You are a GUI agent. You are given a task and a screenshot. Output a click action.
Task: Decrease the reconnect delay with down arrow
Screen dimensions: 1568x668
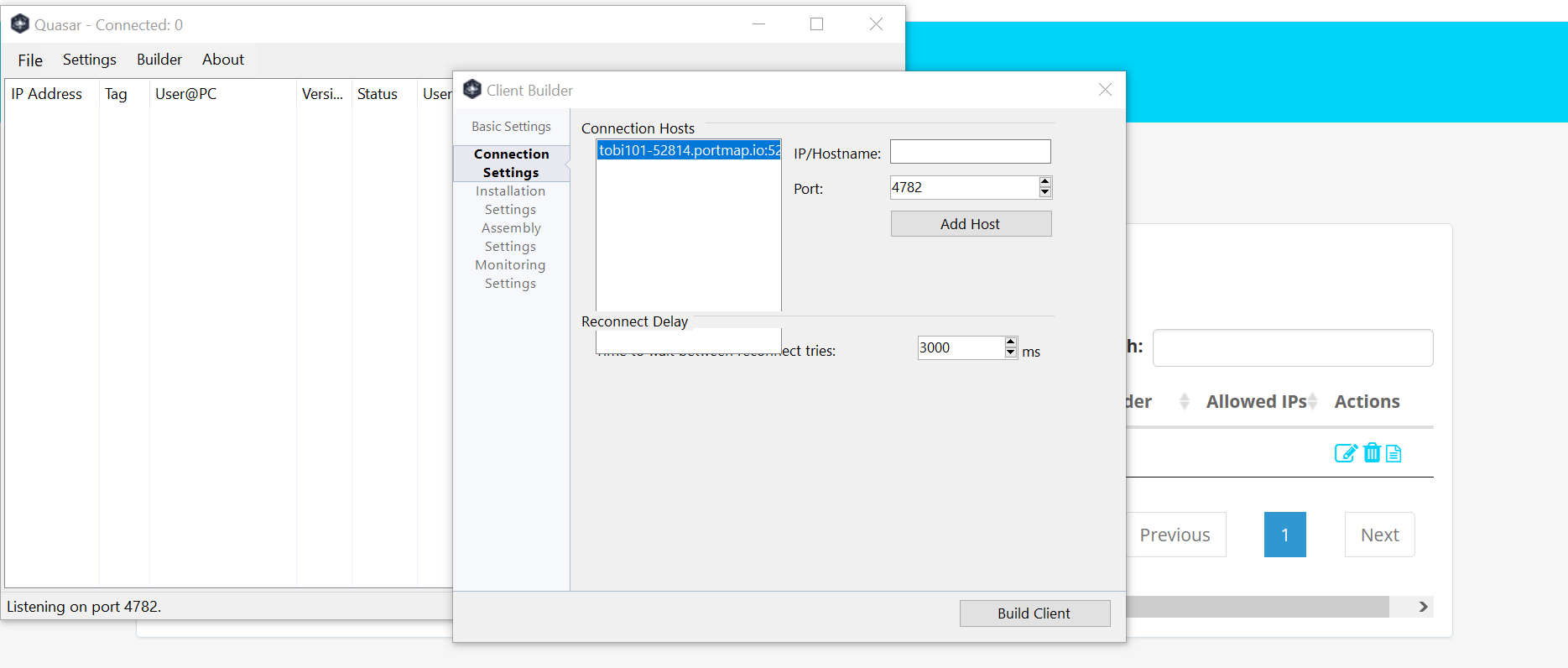pyautogui.click(x=1010, y=352)
